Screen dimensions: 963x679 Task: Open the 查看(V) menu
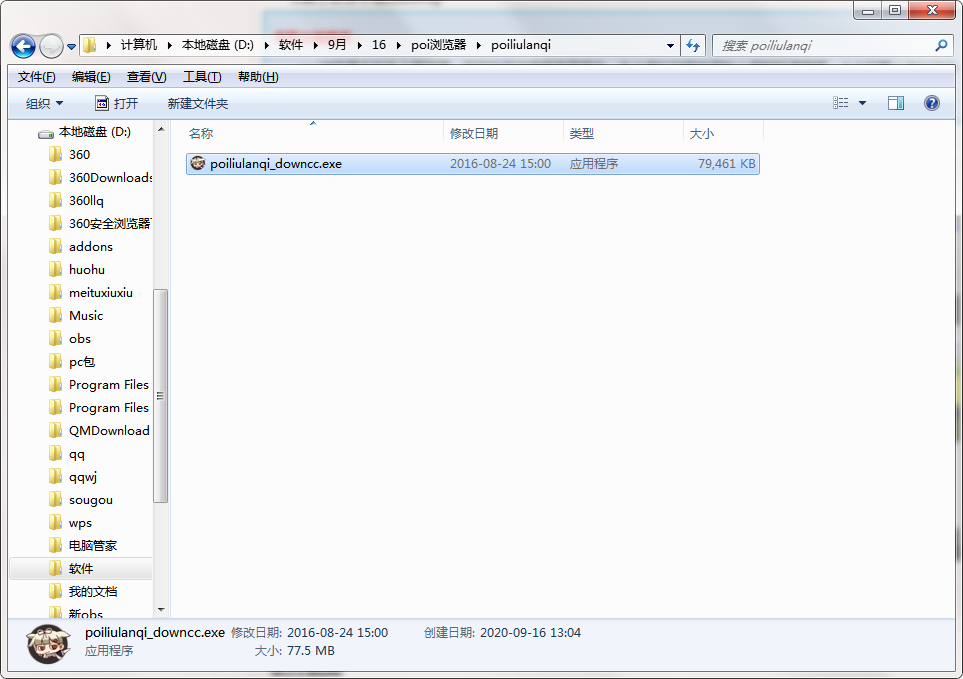tap(146, 77)
